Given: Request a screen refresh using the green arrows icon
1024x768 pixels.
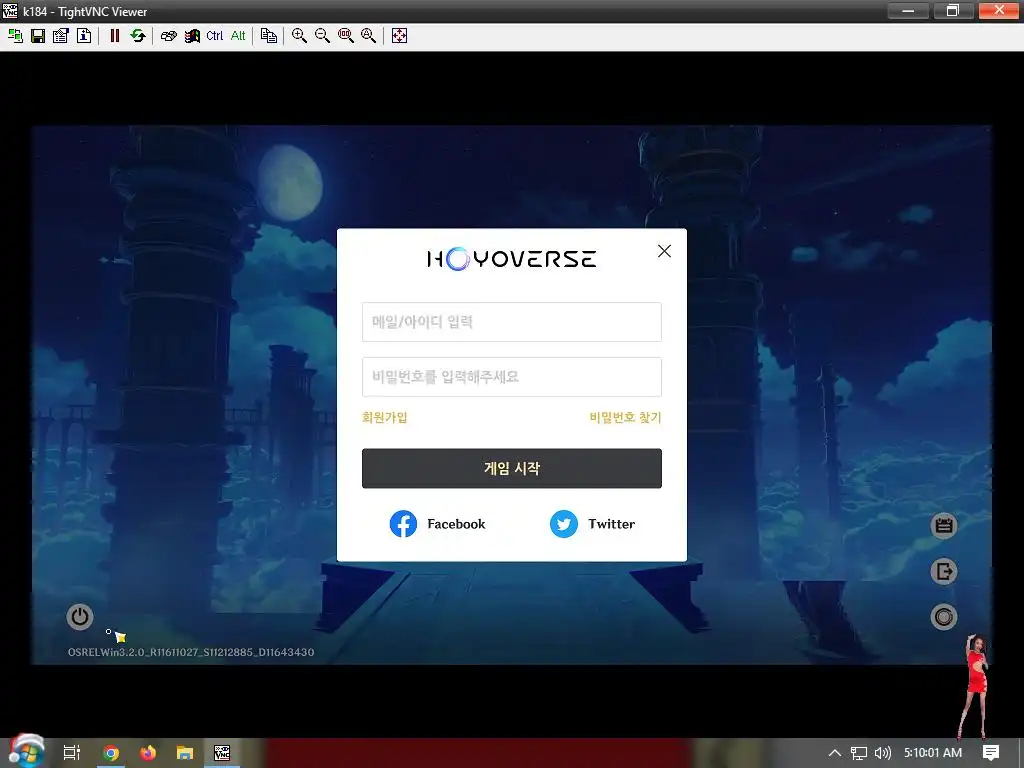Looking at the screenshot, I should coord(137,36).
